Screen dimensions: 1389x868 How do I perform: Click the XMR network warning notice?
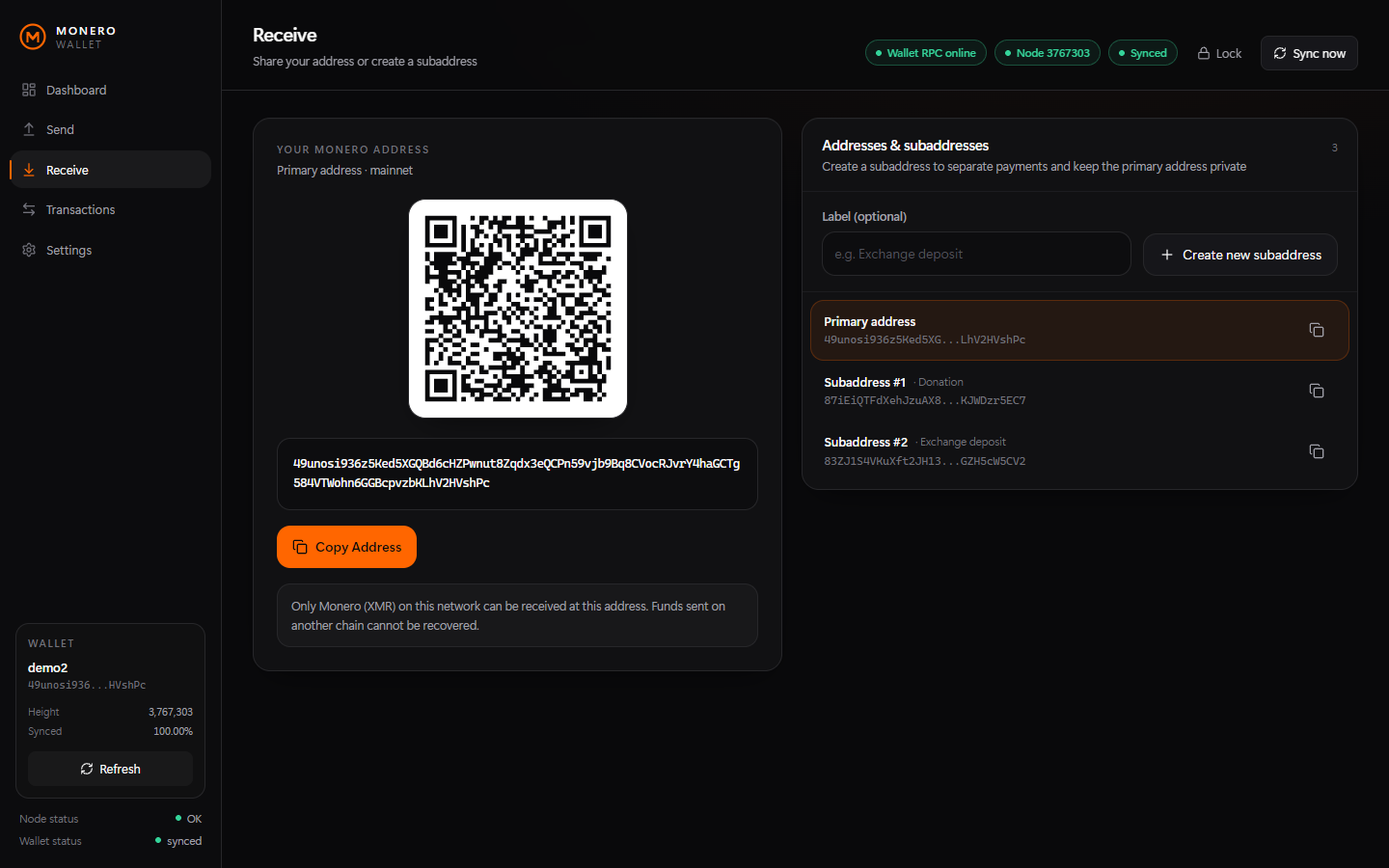(517, 615)
